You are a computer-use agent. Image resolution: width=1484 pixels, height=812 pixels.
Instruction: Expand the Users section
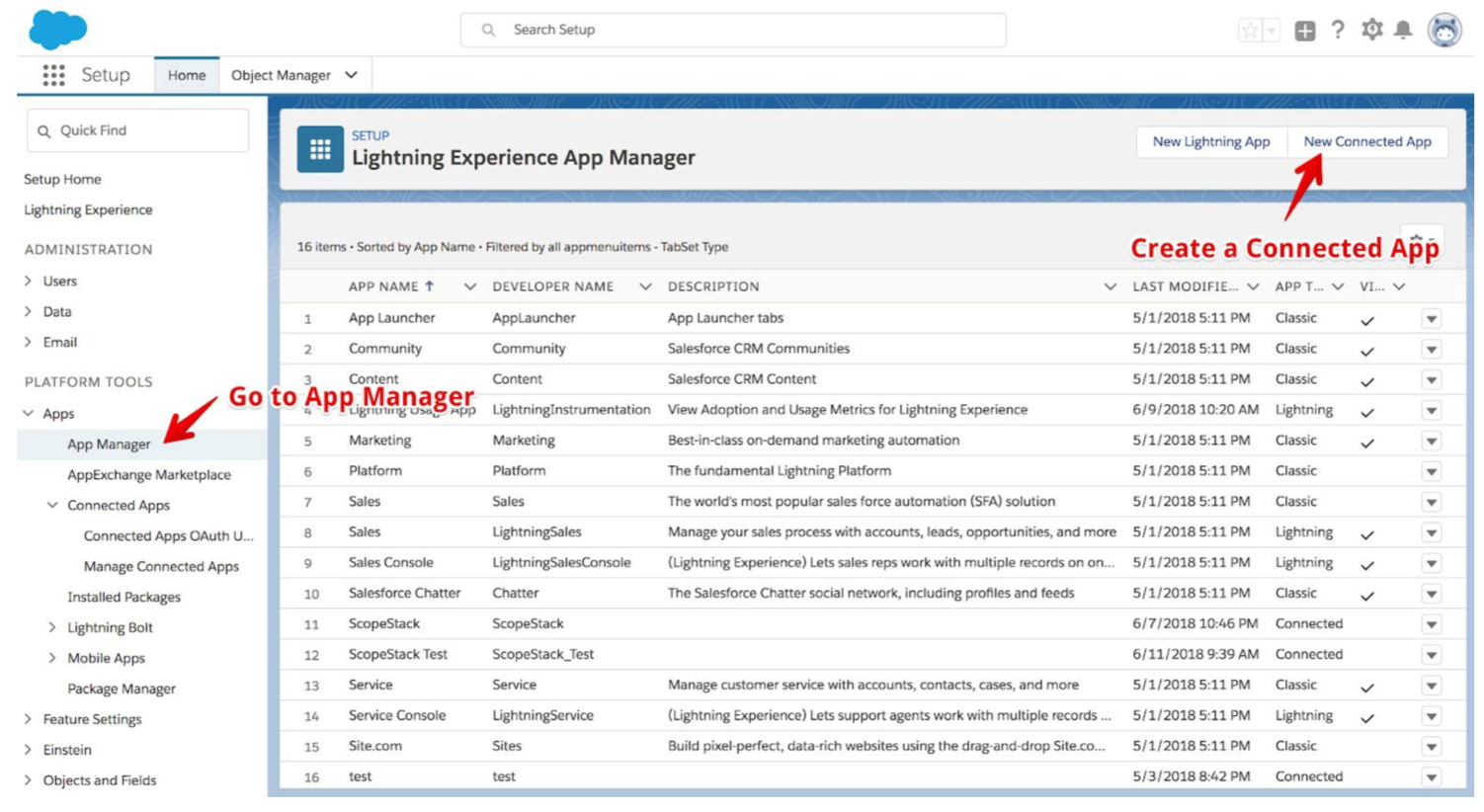28,281
